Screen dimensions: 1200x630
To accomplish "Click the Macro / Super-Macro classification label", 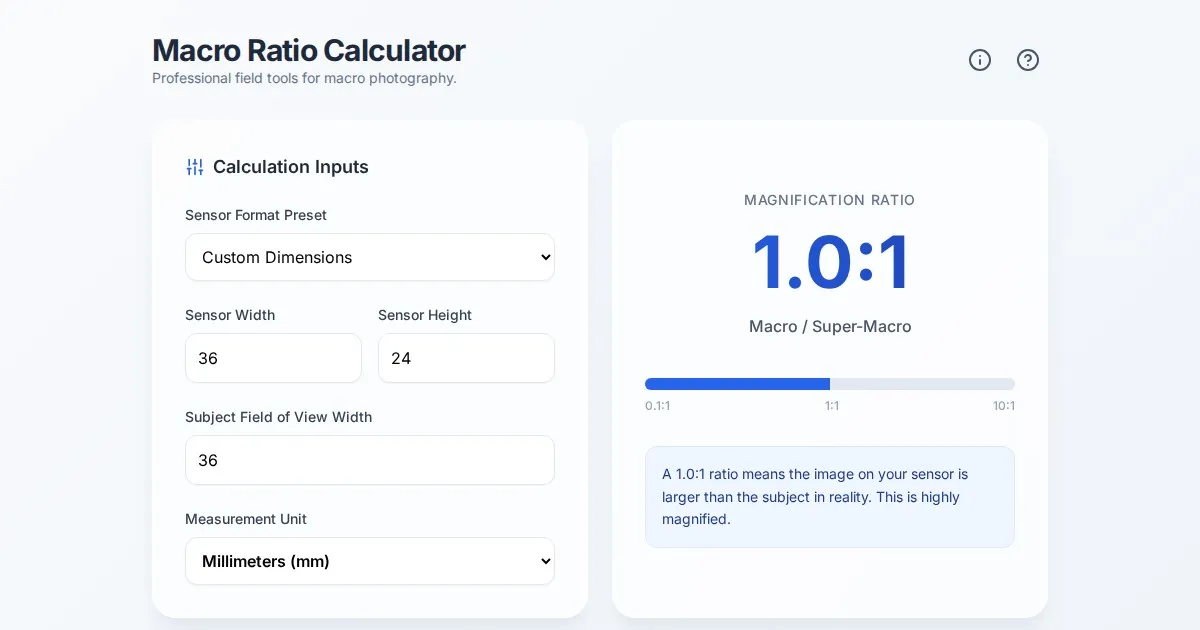I will point(830,327).
